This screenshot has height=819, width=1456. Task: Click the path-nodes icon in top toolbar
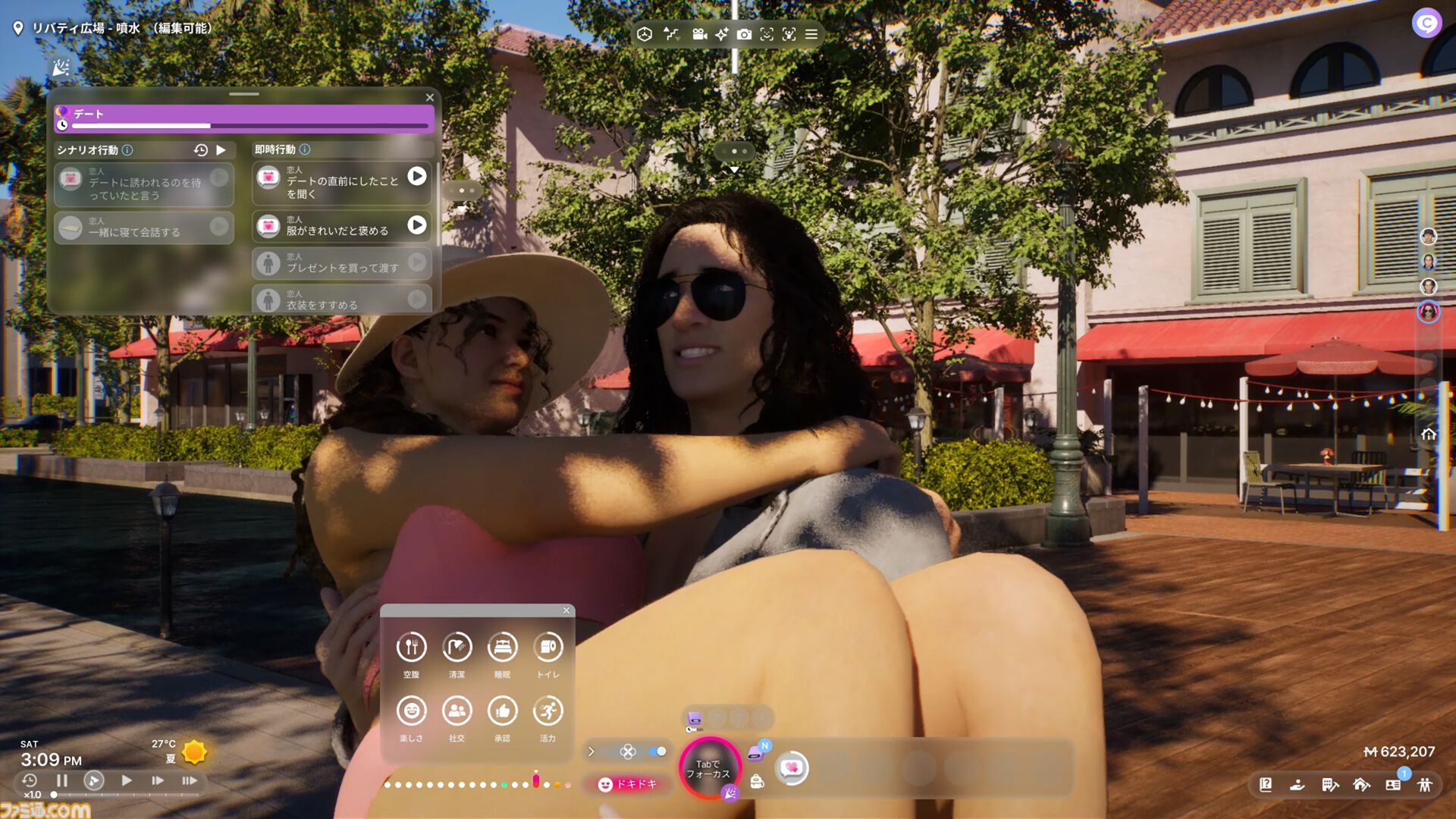coord(671,34)
